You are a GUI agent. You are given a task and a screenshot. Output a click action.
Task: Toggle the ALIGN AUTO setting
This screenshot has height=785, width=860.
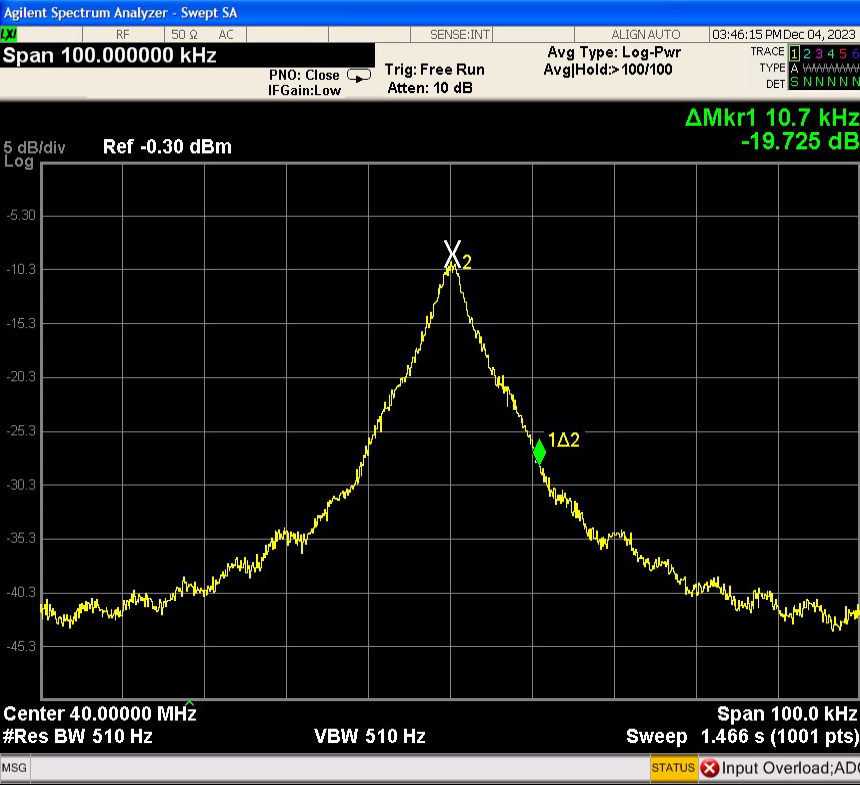pos(646,35)
